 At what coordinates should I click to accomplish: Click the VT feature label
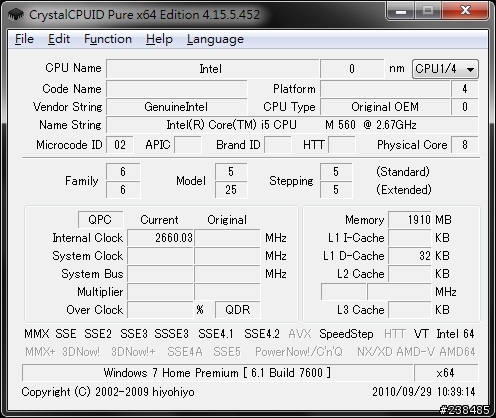421,334
